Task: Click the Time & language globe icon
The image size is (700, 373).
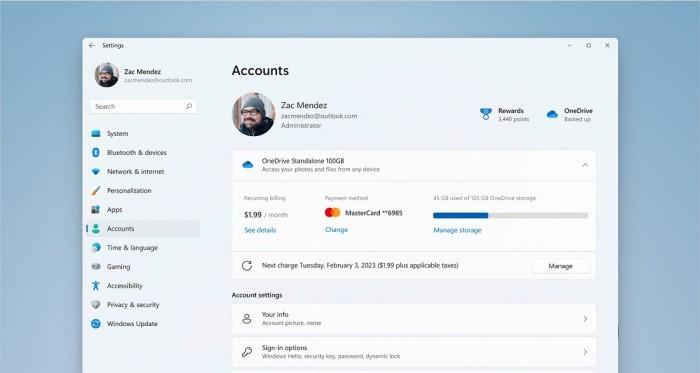Action: [96, 248]
